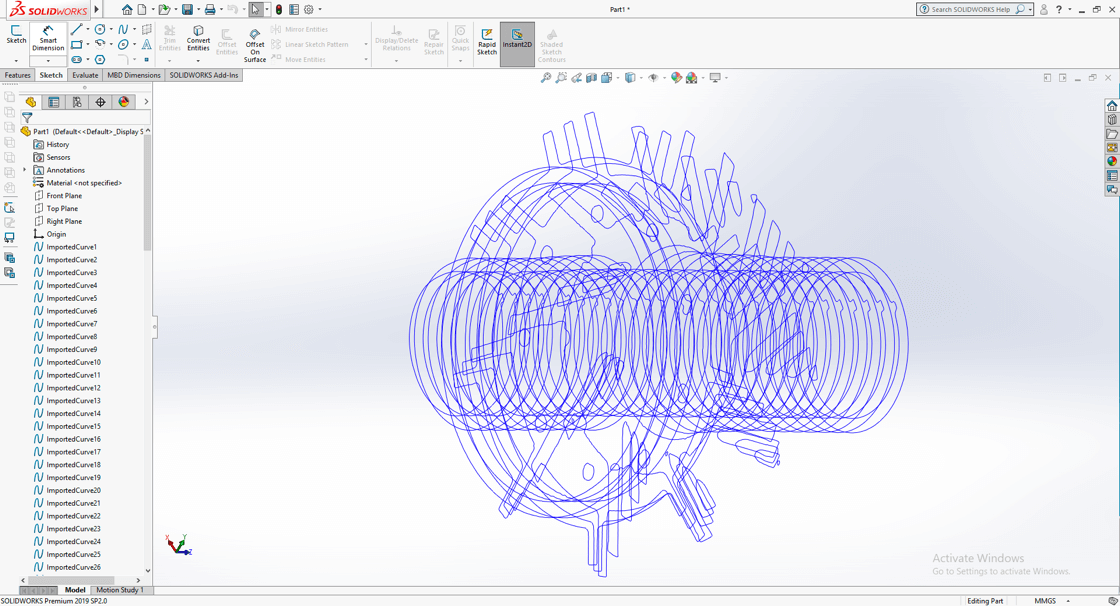Open the Sketch button dropdown arrow
Viewport: 1120px width, 606px height.
click(16, 61)
